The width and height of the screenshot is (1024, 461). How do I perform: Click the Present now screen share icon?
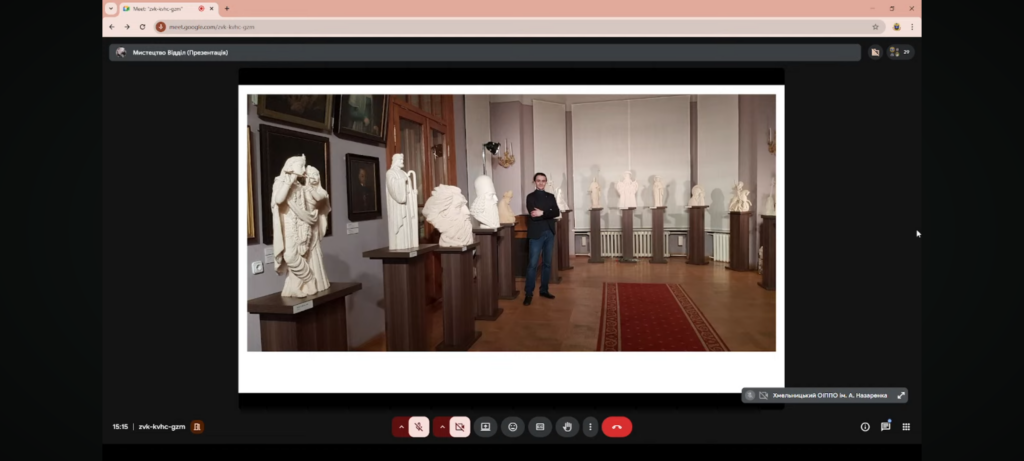(x=485, y=427)
